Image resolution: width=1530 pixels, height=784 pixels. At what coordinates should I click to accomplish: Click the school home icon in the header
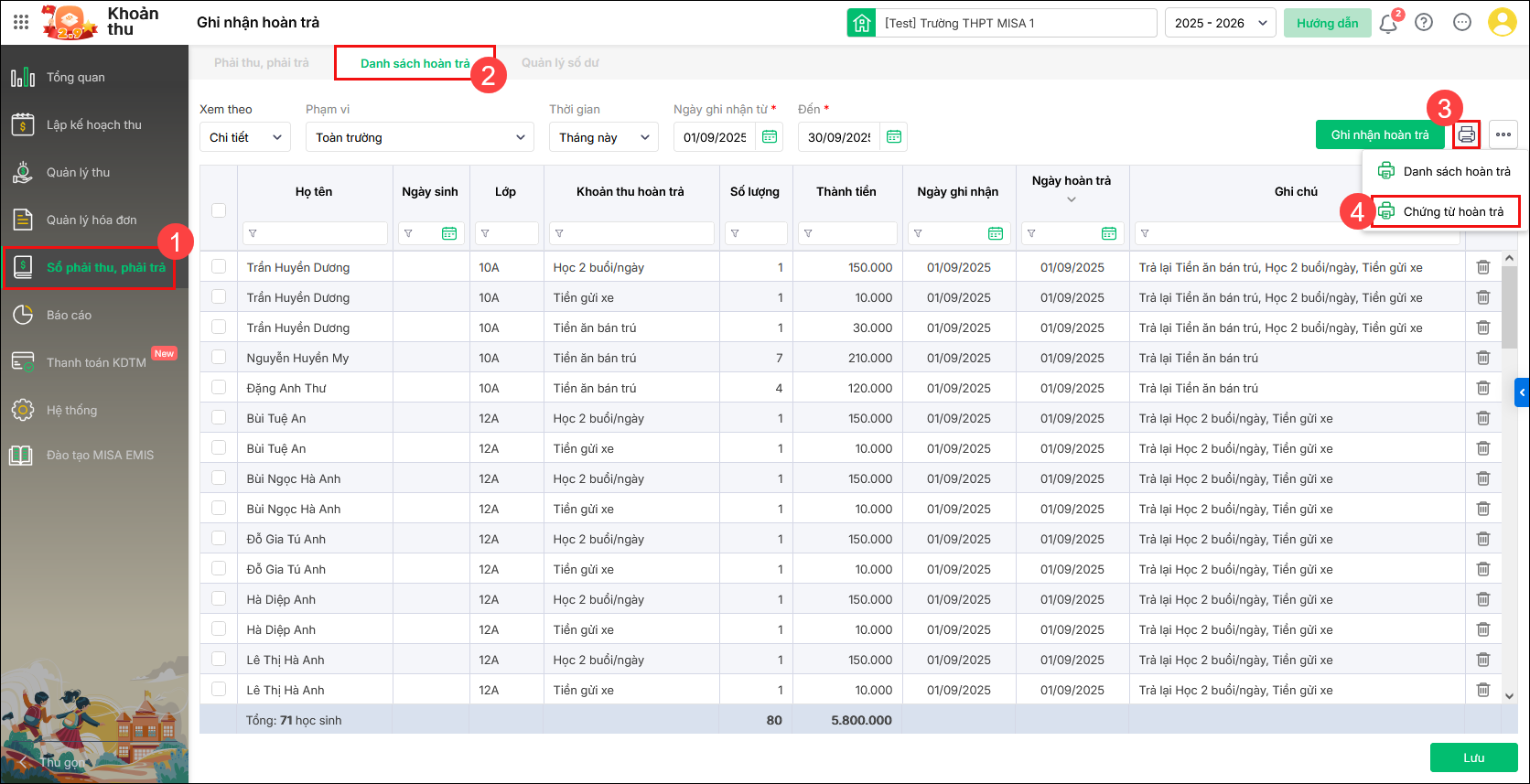coord(861,23)
